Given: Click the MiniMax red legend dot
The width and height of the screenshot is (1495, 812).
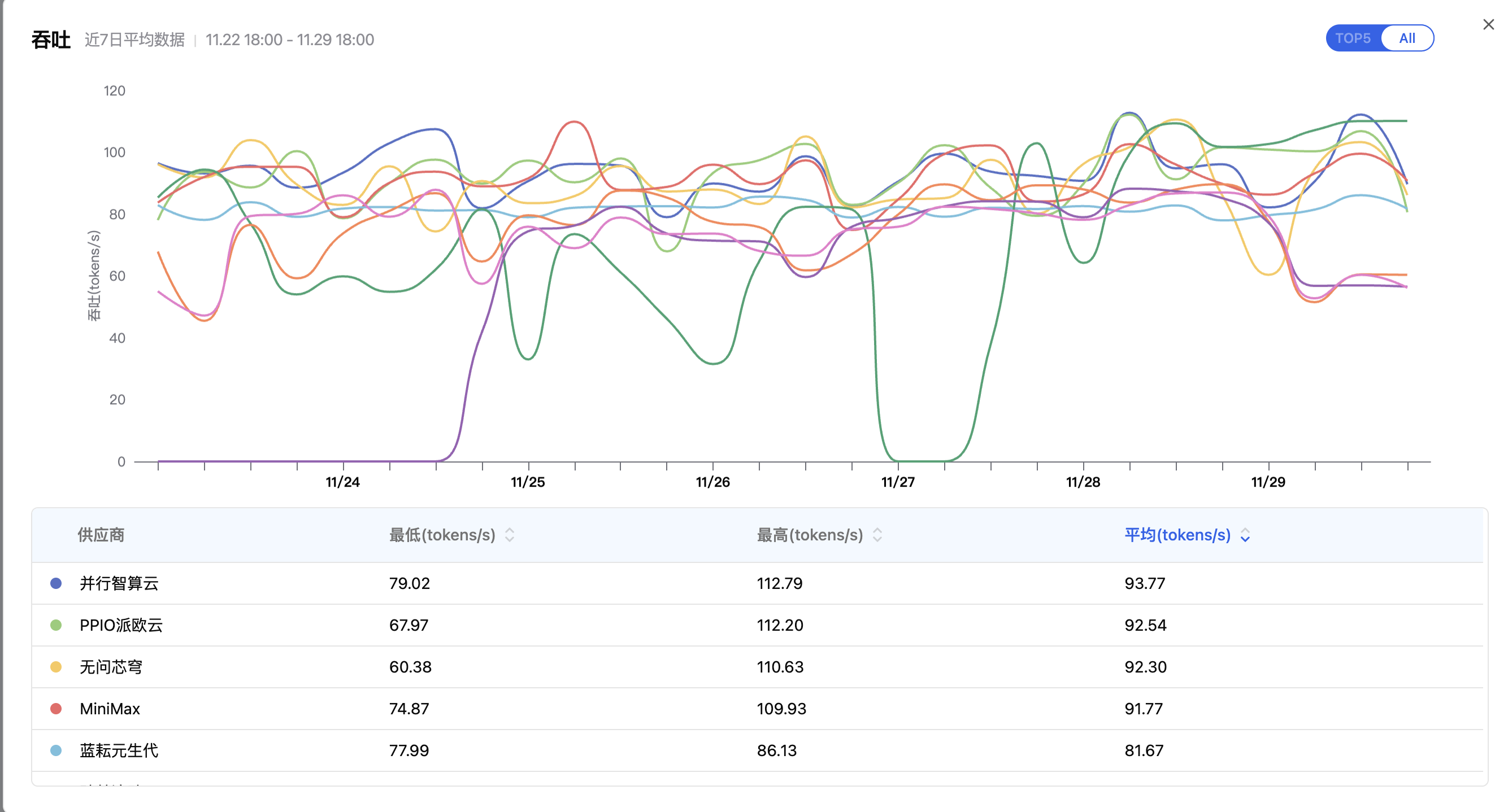Looking at the screenshot, I should pos(57,708).
